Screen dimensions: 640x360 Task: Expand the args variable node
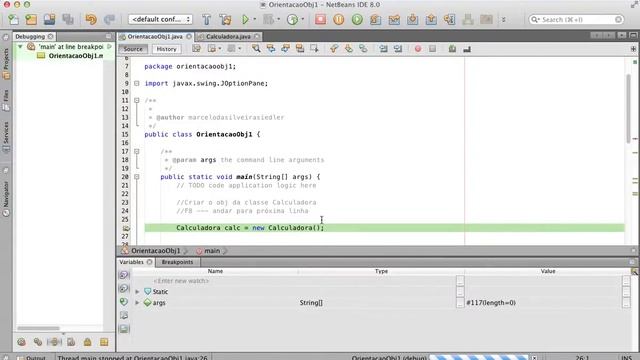click(x=137, y=303)
